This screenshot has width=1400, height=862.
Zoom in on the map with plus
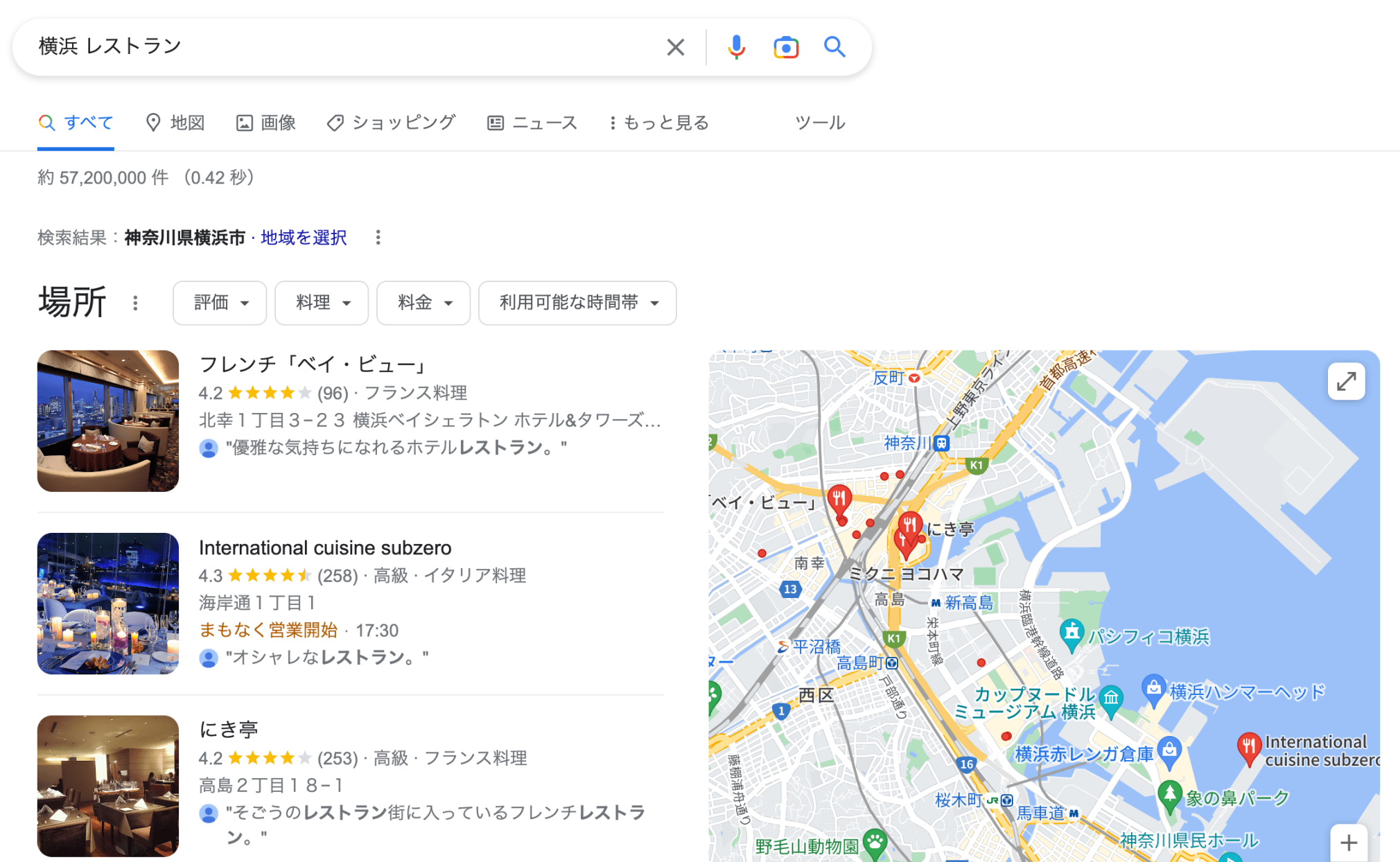point(1347,842)
